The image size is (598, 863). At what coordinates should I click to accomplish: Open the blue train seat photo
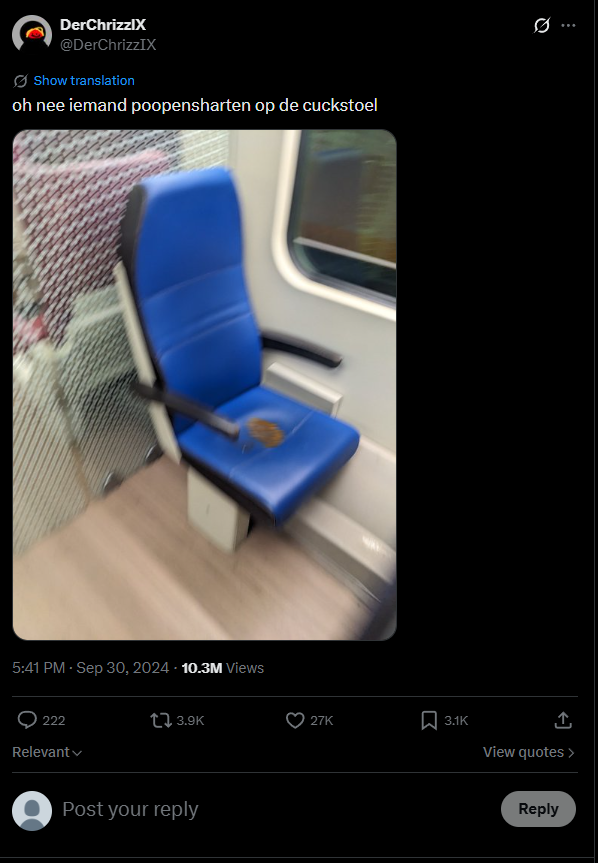[205, 385]
